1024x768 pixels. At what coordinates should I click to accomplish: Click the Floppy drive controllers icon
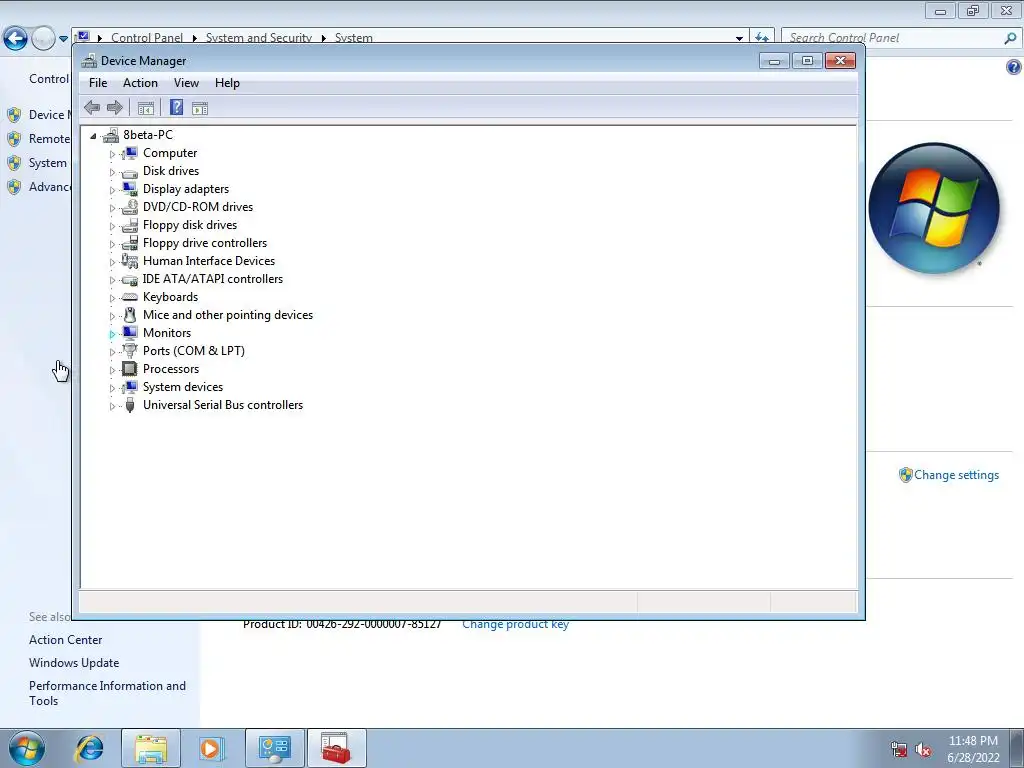(x=130, y=243)
